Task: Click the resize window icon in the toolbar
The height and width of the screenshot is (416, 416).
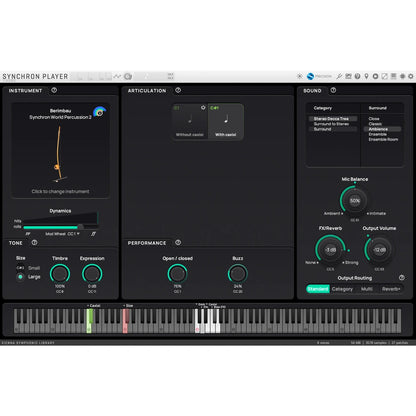Action: pos(384,76)
